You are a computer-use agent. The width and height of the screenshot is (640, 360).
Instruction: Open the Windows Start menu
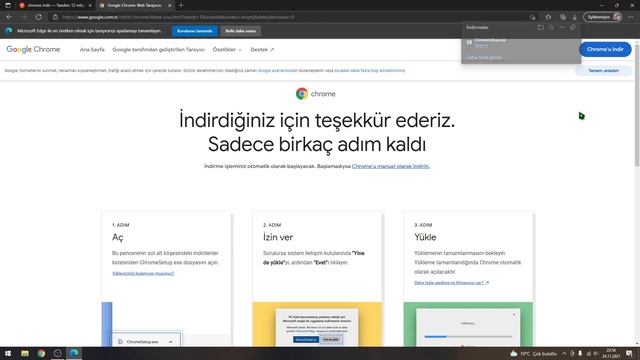coord(8,353)
